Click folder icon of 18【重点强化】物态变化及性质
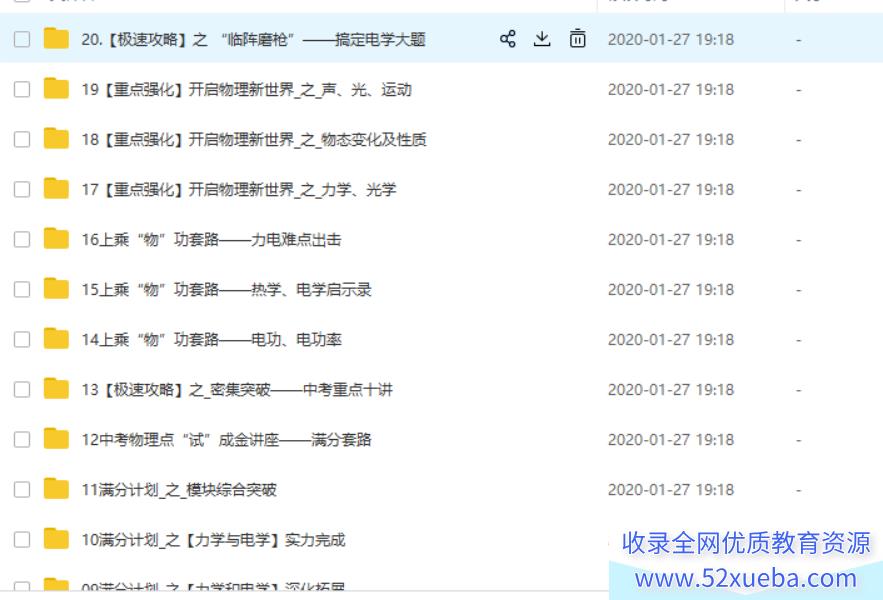 pyautogui.click(x=56, y=139)
